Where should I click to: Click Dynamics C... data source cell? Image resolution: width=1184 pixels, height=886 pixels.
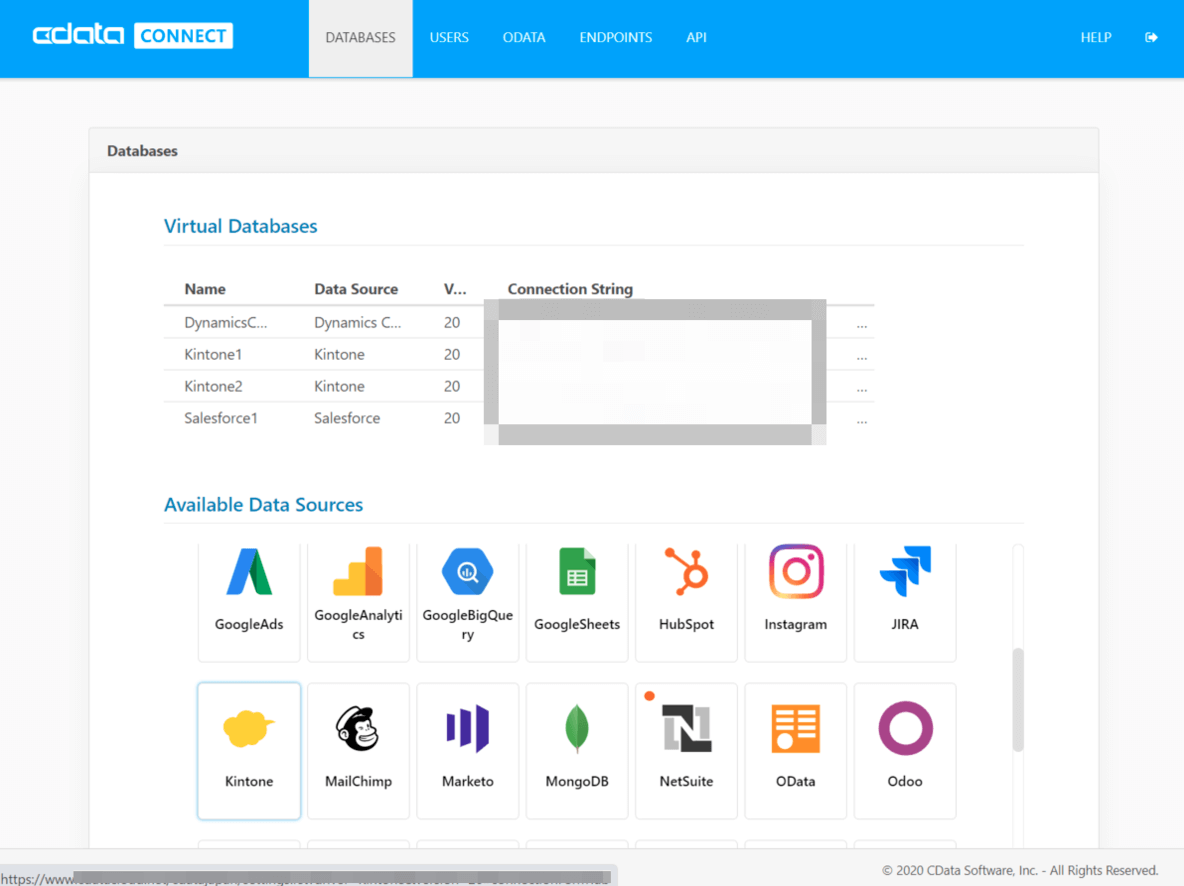click(357, 323)
